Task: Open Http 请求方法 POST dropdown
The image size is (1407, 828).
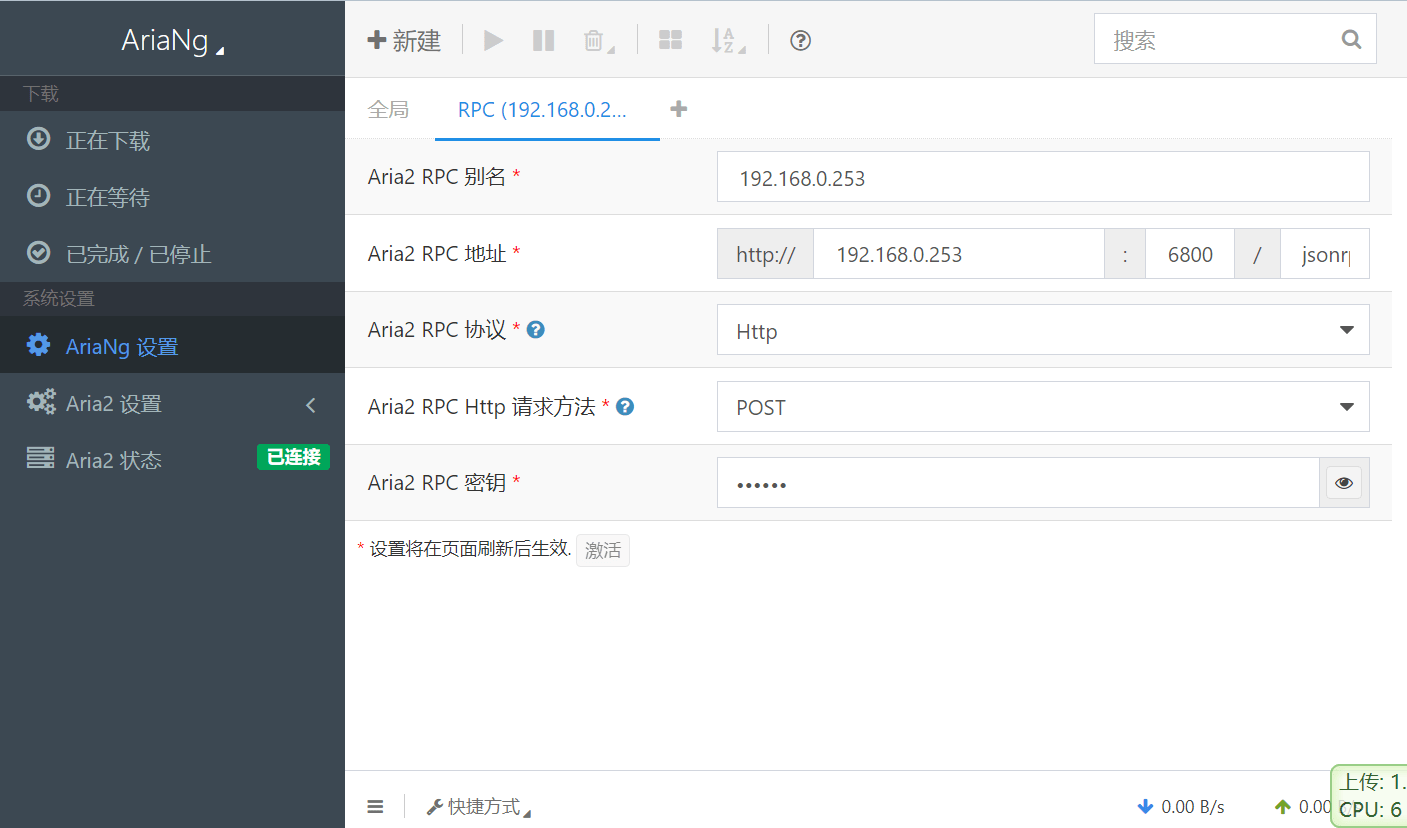Action: pyautogui.click(x=1043, y=406)
